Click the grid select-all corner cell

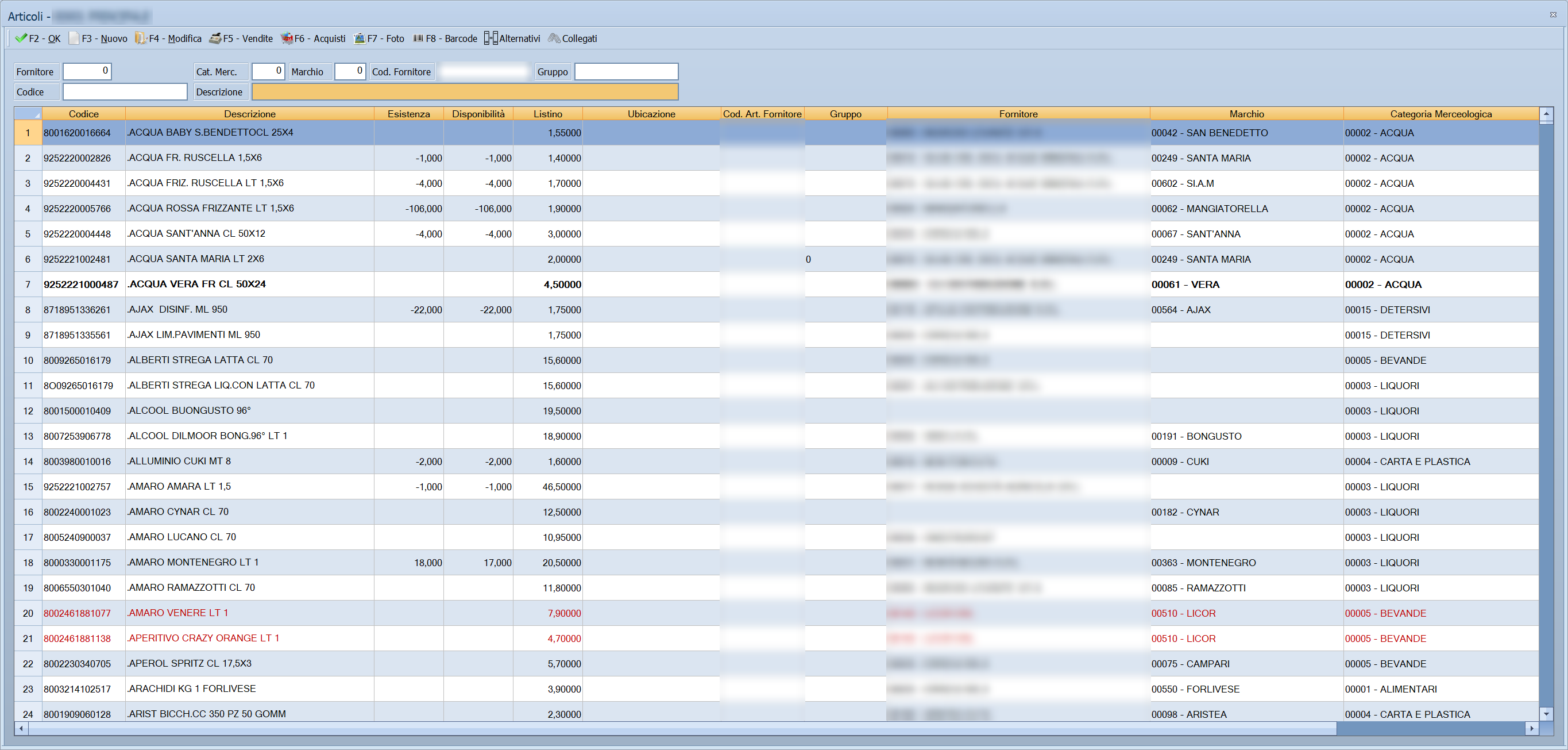click(x=28, y=114)
